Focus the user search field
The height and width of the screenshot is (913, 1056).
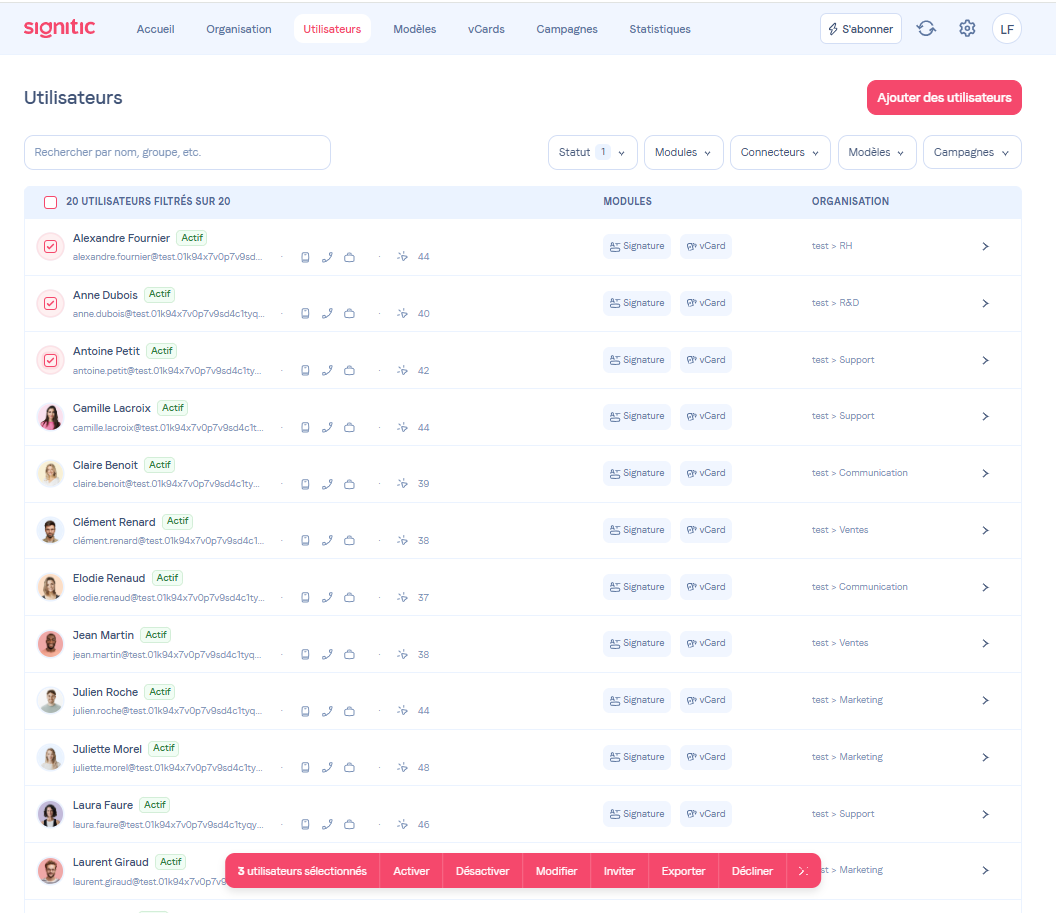tap(177, 153)
